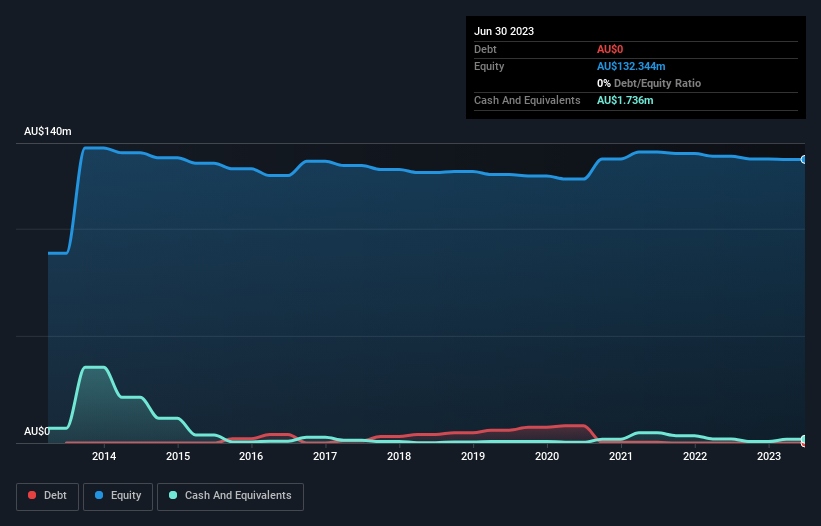Click the Debt row label in tooltip
This screenshot has width=821, height=526.
pyautogui.click(x=485, y=49)
